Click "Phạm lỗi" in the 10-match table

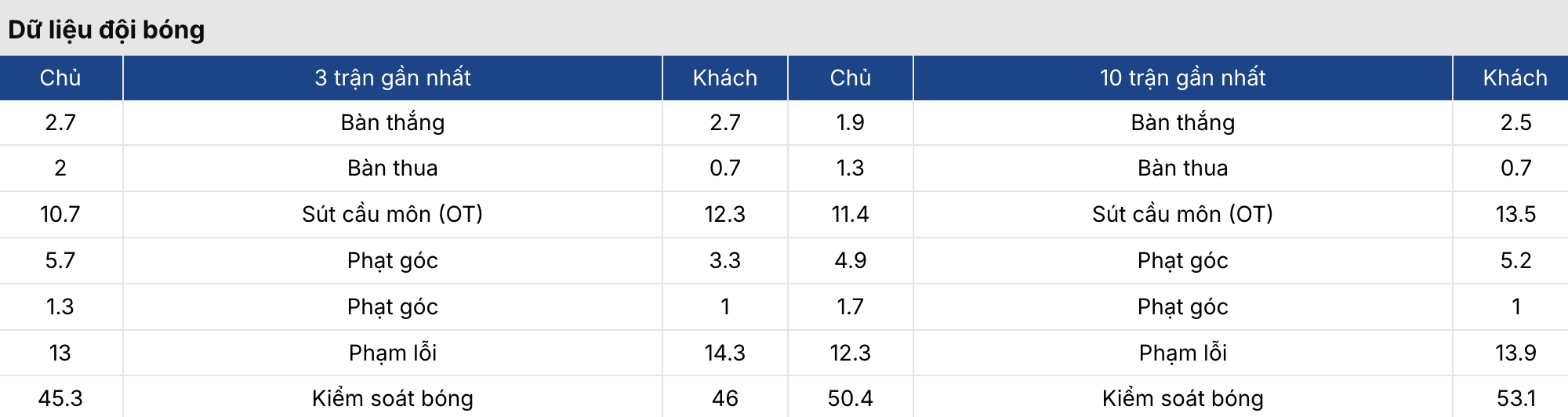(x=1182, y=353)
